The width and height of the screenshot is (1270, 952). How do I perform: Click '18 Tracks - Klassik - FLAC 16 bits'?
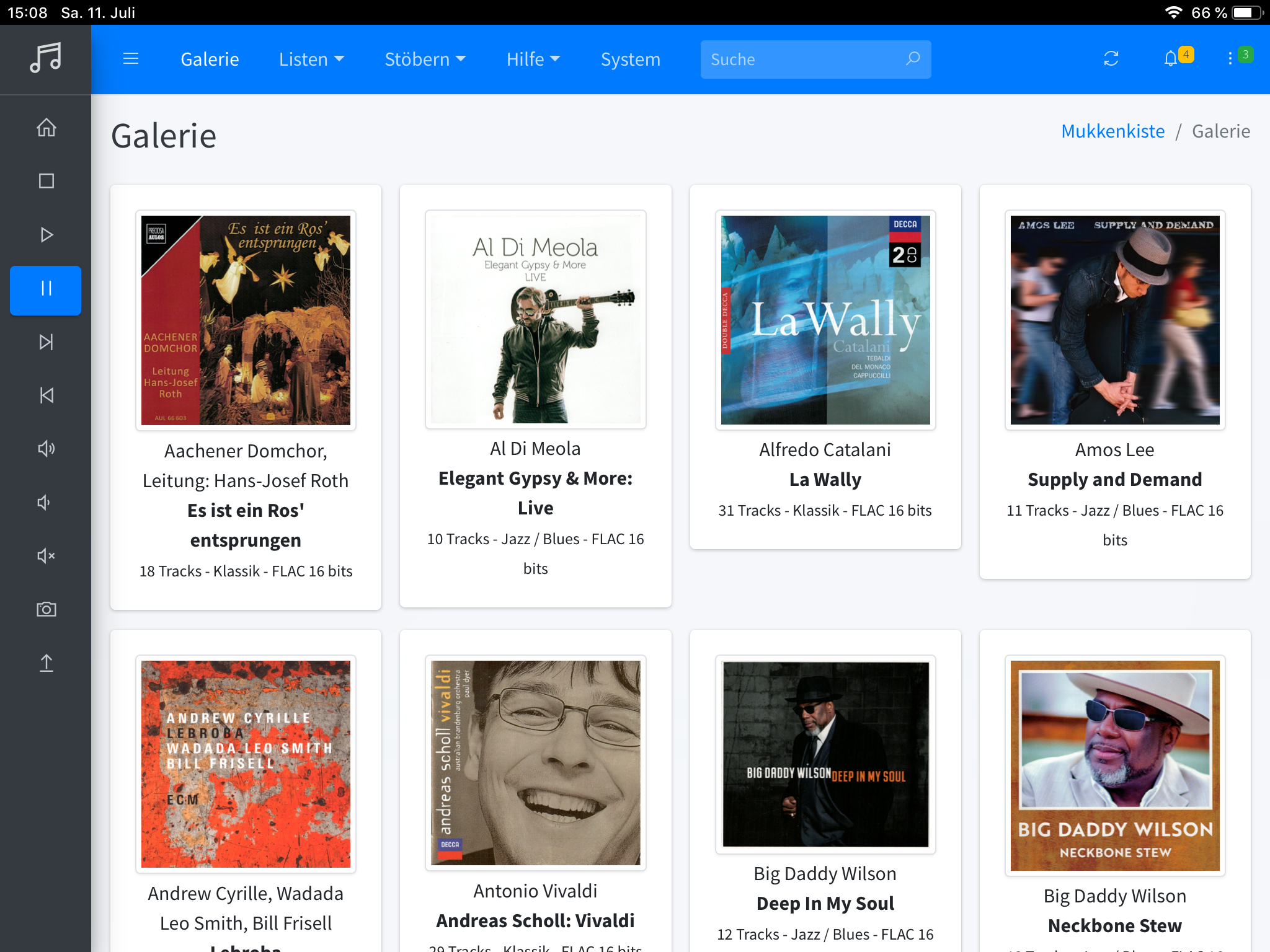pos(246,571)
